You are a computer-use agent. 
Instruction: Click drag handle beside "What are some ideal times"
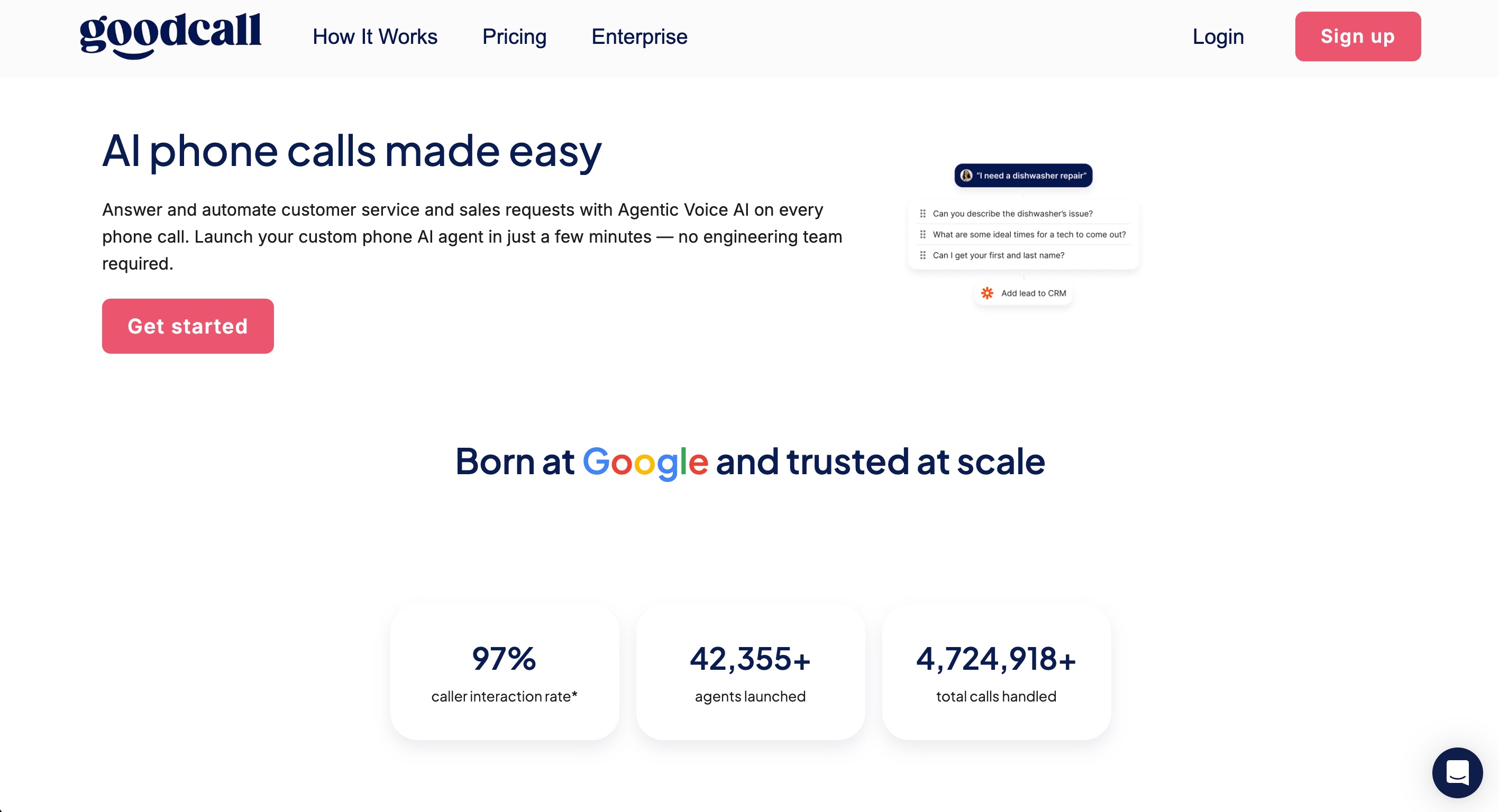click(923, 234)
